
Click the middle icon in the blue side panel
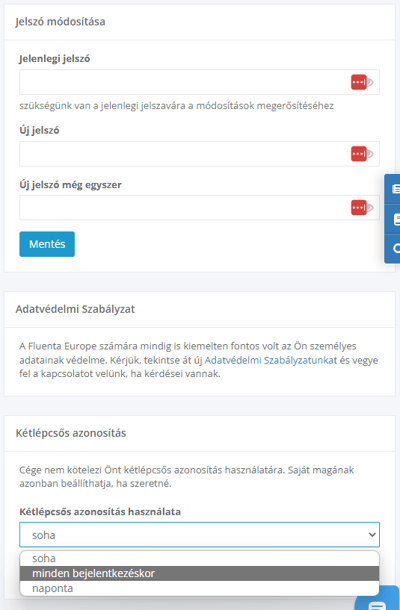[396, 219]
